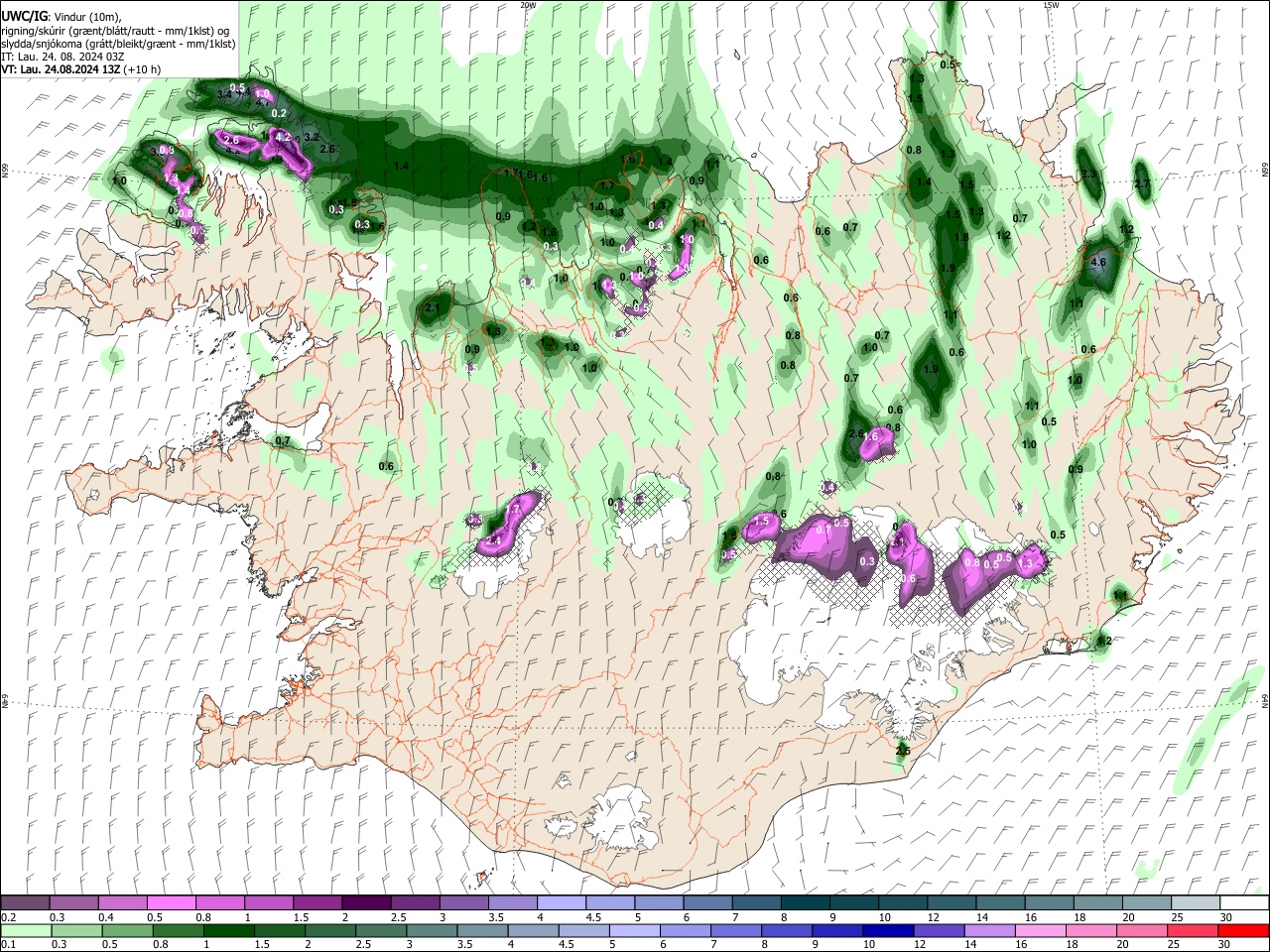
Task: Click the 2.3 precipitation value on the map
Action: (x=1088, y=174)
